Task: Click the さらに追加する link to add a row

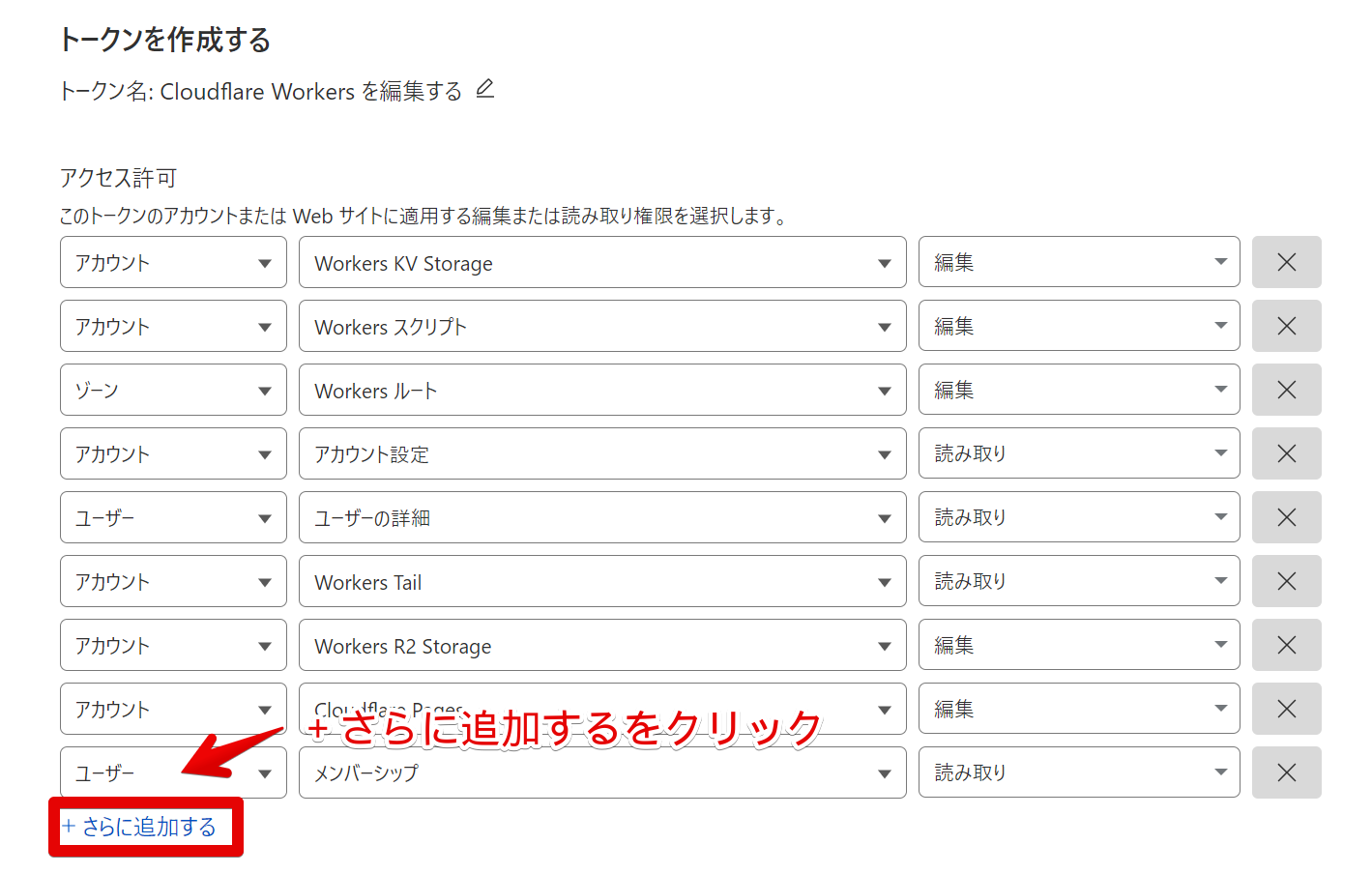Action: coord(145,828)
